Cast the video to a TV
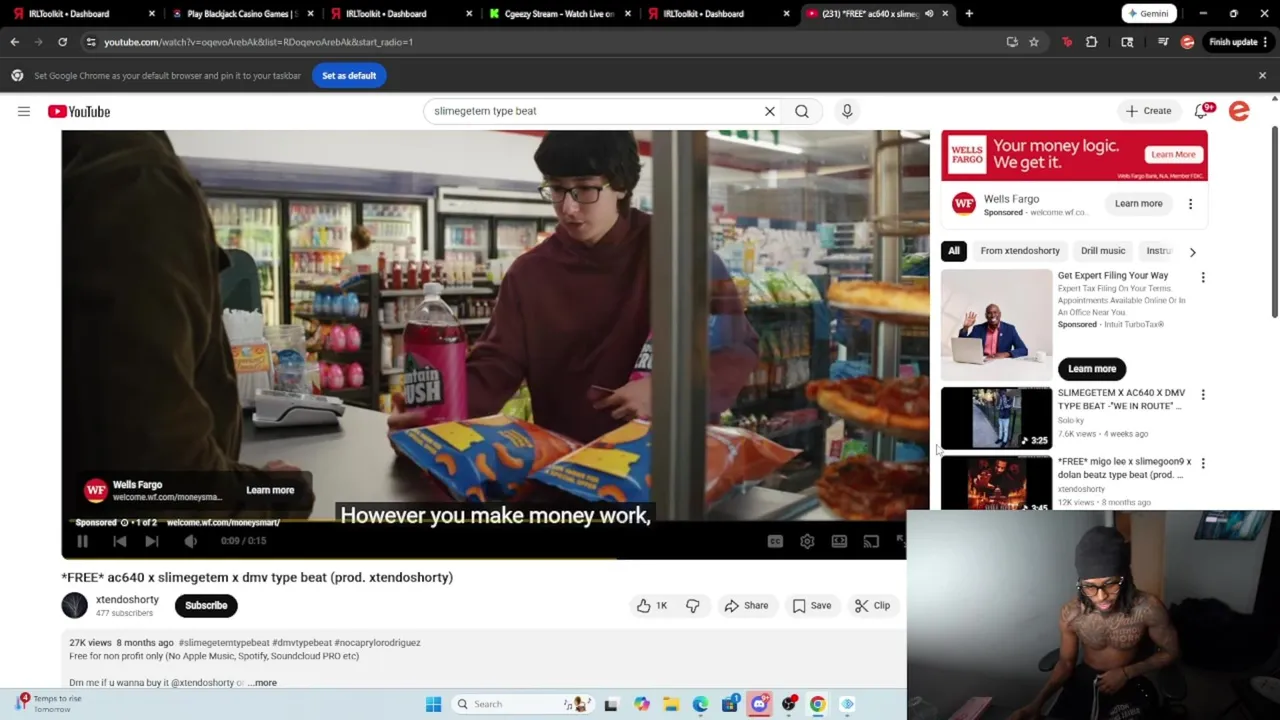The height and width of the screenshot is (720, 1280). [x=871, y=541]
